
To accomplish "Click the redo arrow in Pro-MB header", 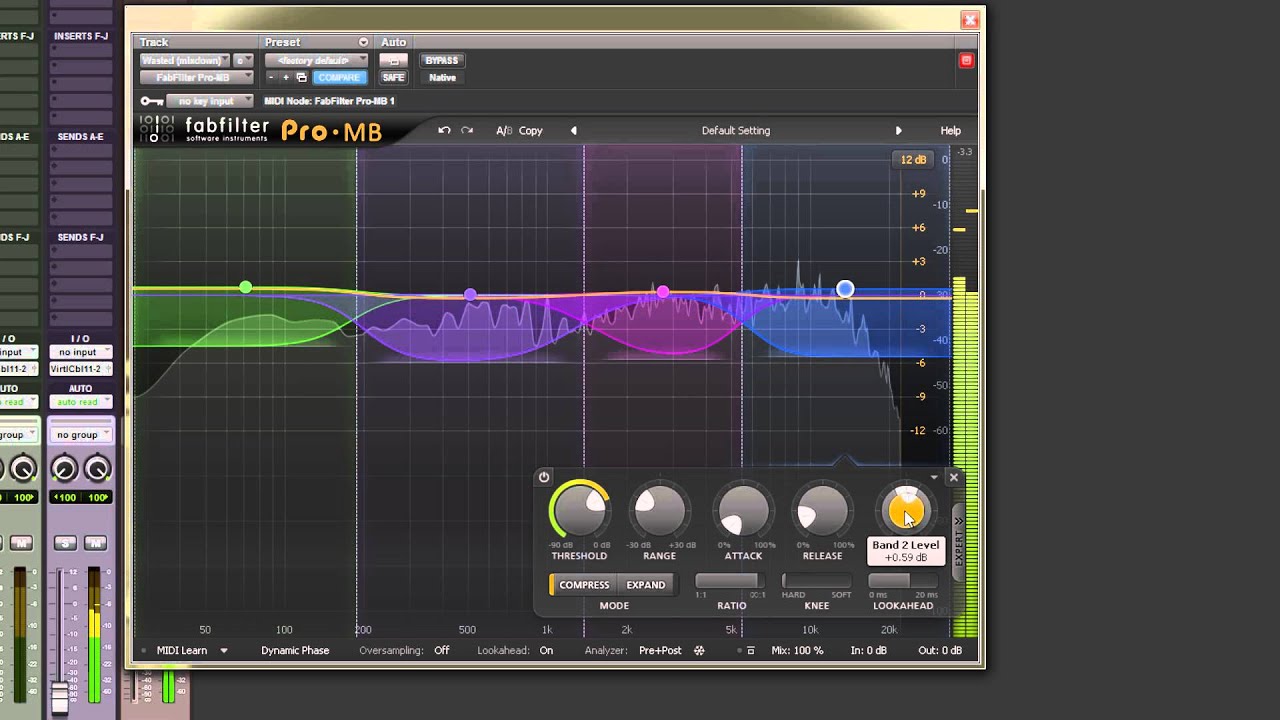I will pyautogui.click(x=467, y=131).
